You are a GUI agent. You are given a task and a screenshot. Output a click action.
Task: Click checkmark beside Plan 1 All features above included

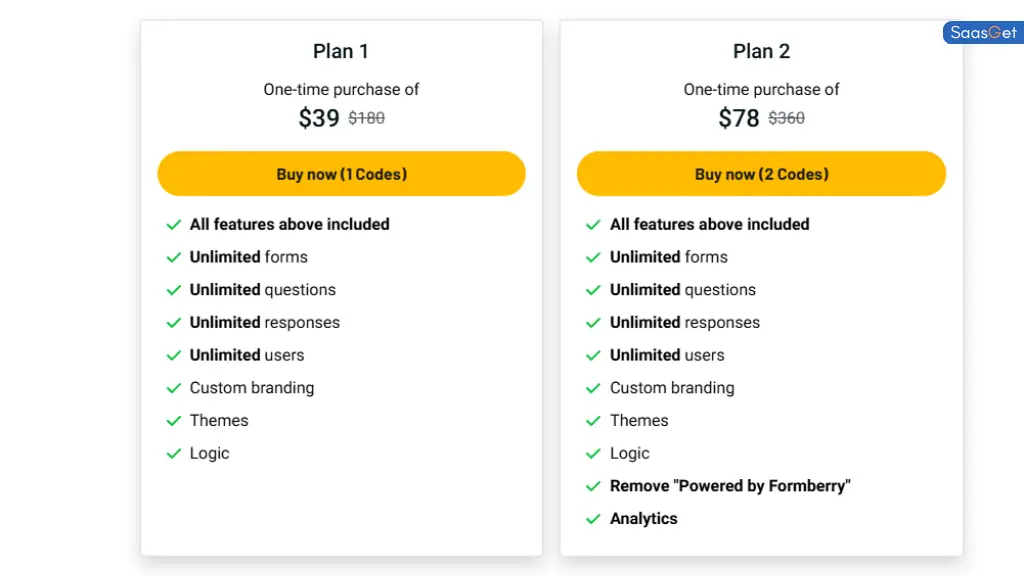click(x=174, y=225)
